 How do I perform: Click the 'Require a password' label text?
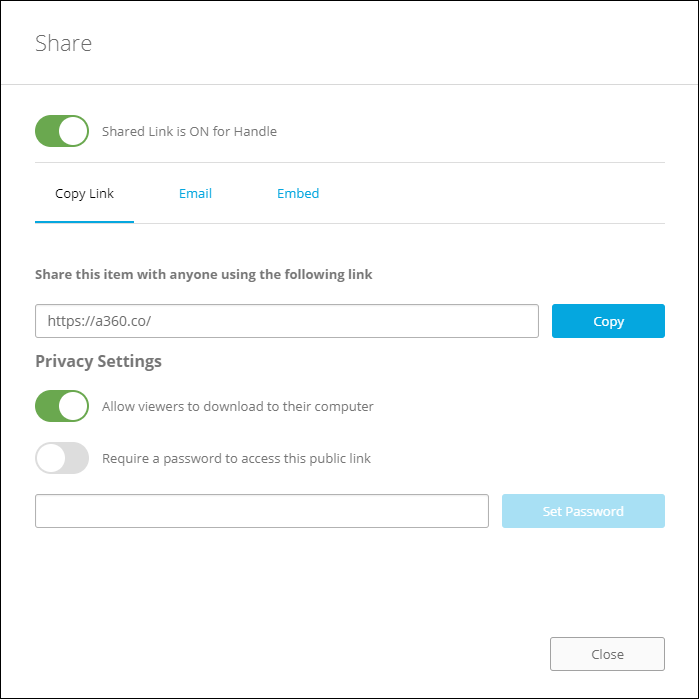[x=236, y=459]
